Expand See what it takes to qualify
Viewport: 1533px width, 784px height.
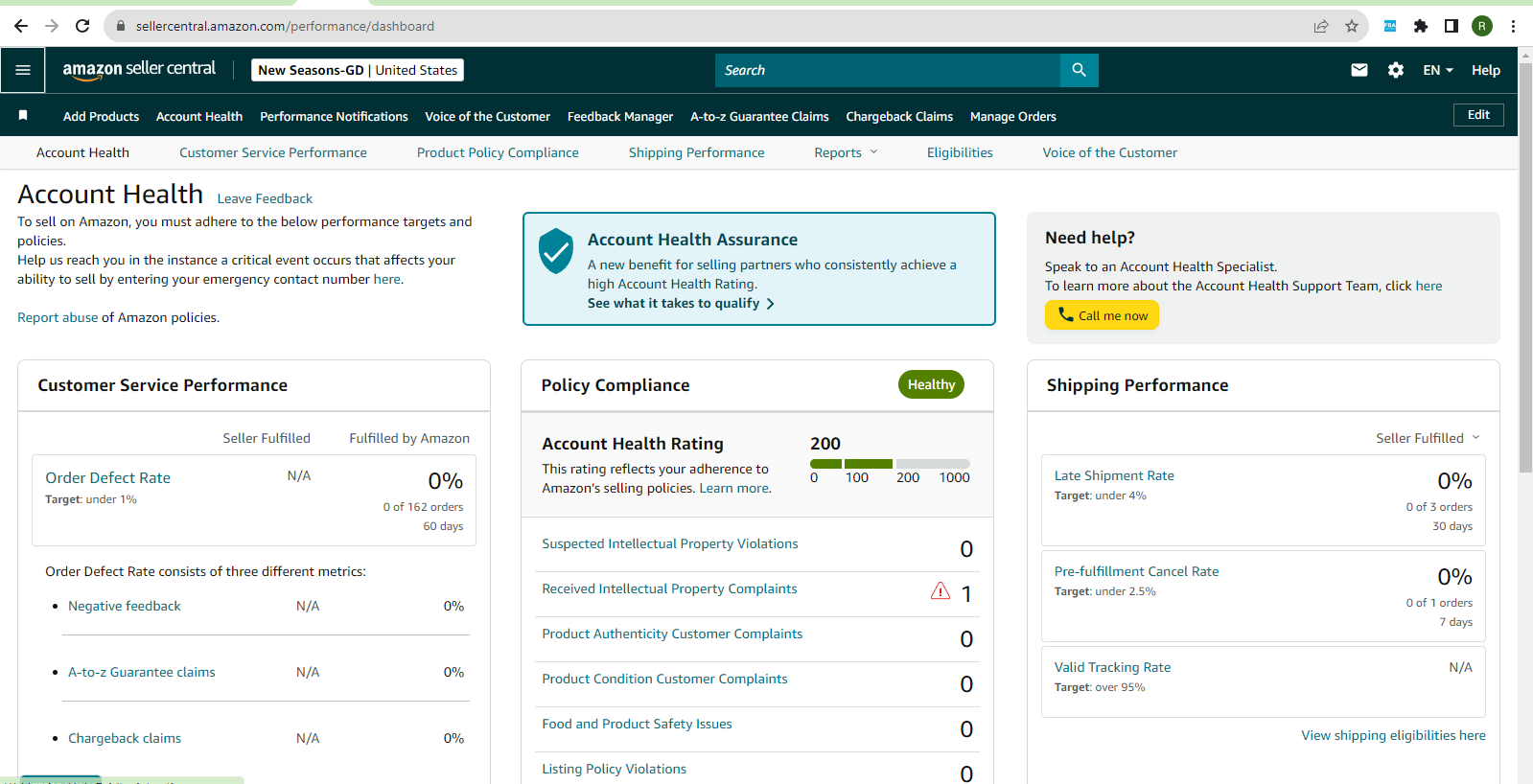(x=681, y=303)
